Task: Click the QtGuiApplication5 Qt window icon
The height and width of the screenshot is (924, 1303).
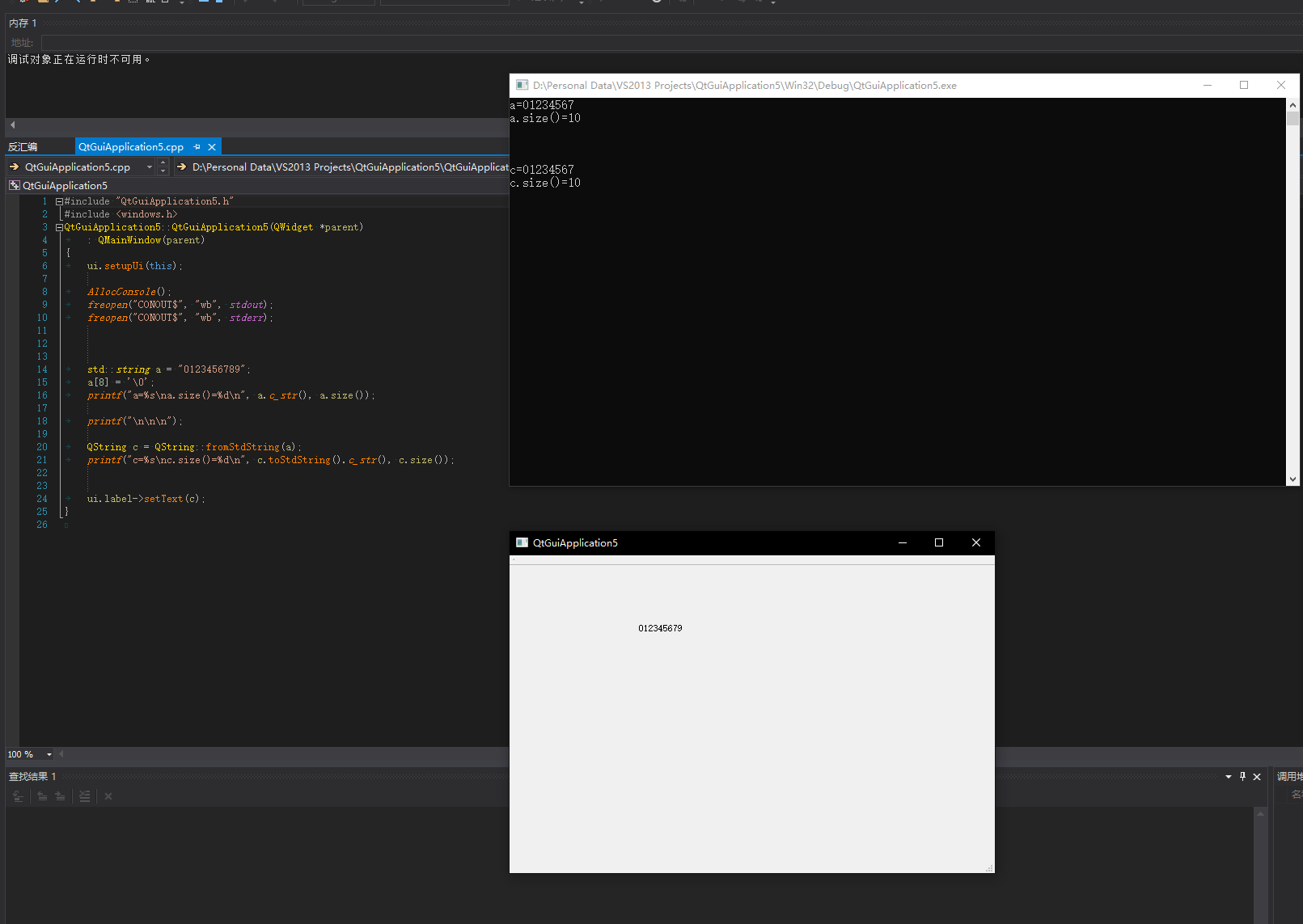Action: [x=522, y=543]
